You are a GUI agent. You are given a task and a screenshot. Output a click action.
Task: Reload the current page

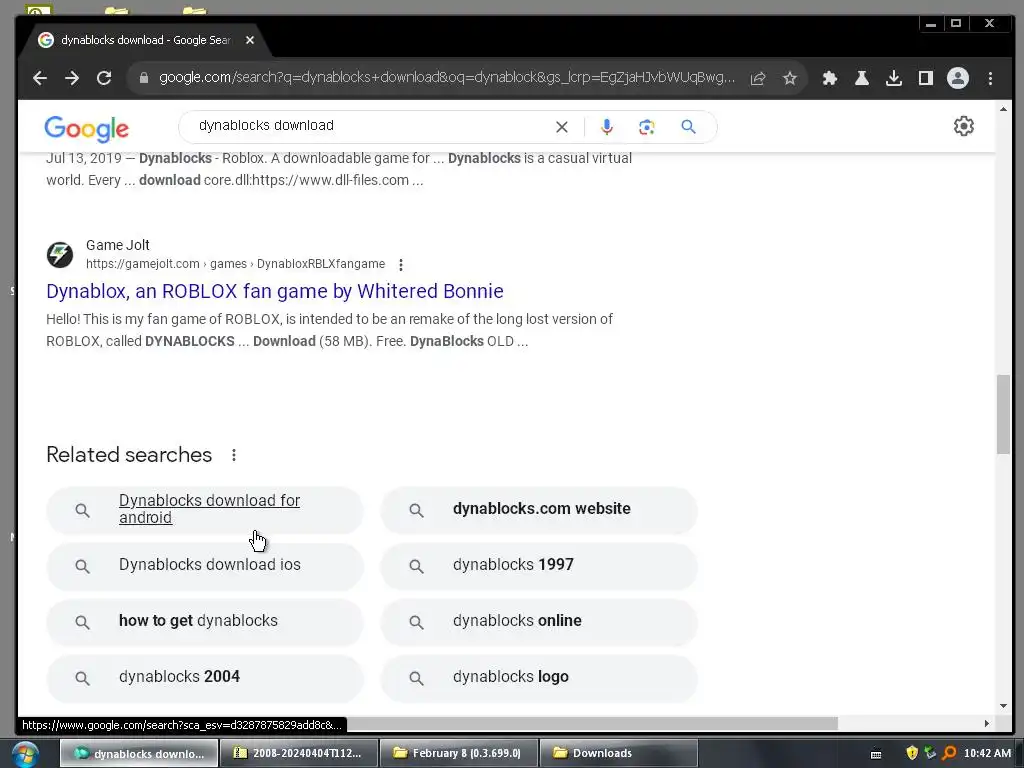point(104,78)
